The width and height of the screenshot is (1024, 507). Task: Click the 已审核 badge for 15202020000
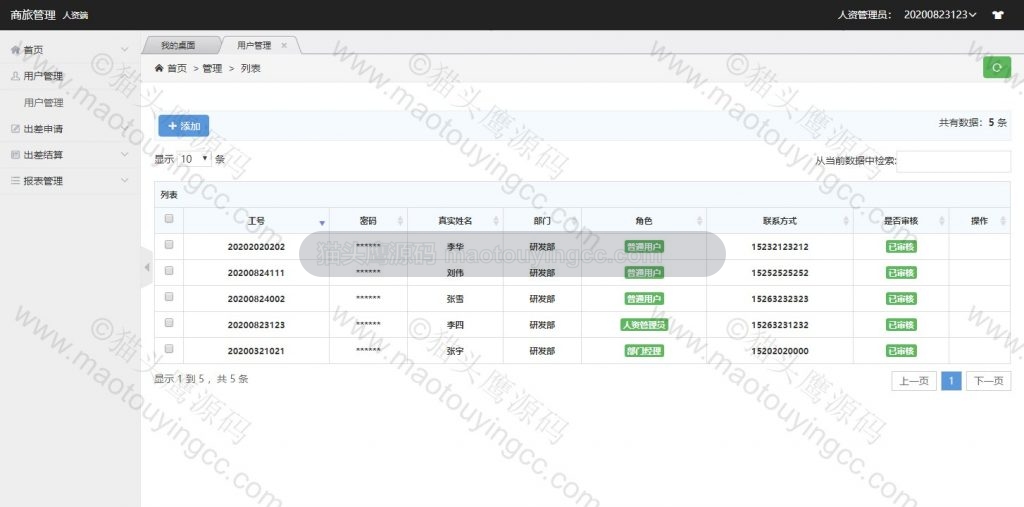(901, 351)
